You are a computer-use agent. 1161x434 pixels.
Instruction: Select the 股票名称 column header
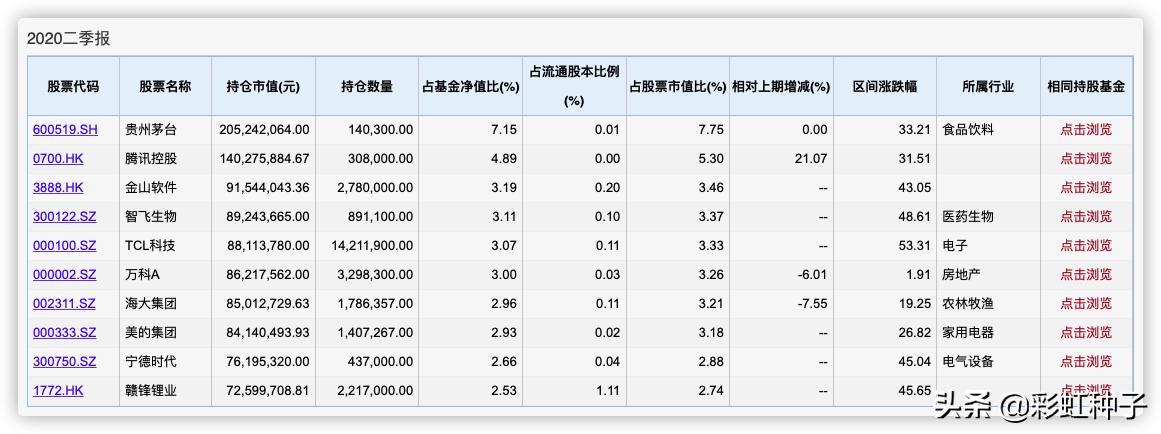(165, 86)
